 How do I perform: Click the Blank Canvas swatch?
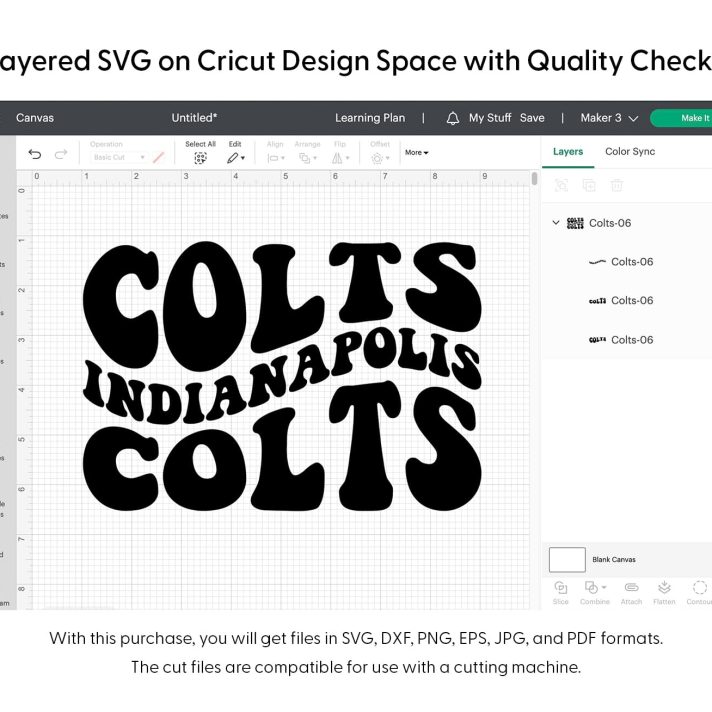click(567, 559)
